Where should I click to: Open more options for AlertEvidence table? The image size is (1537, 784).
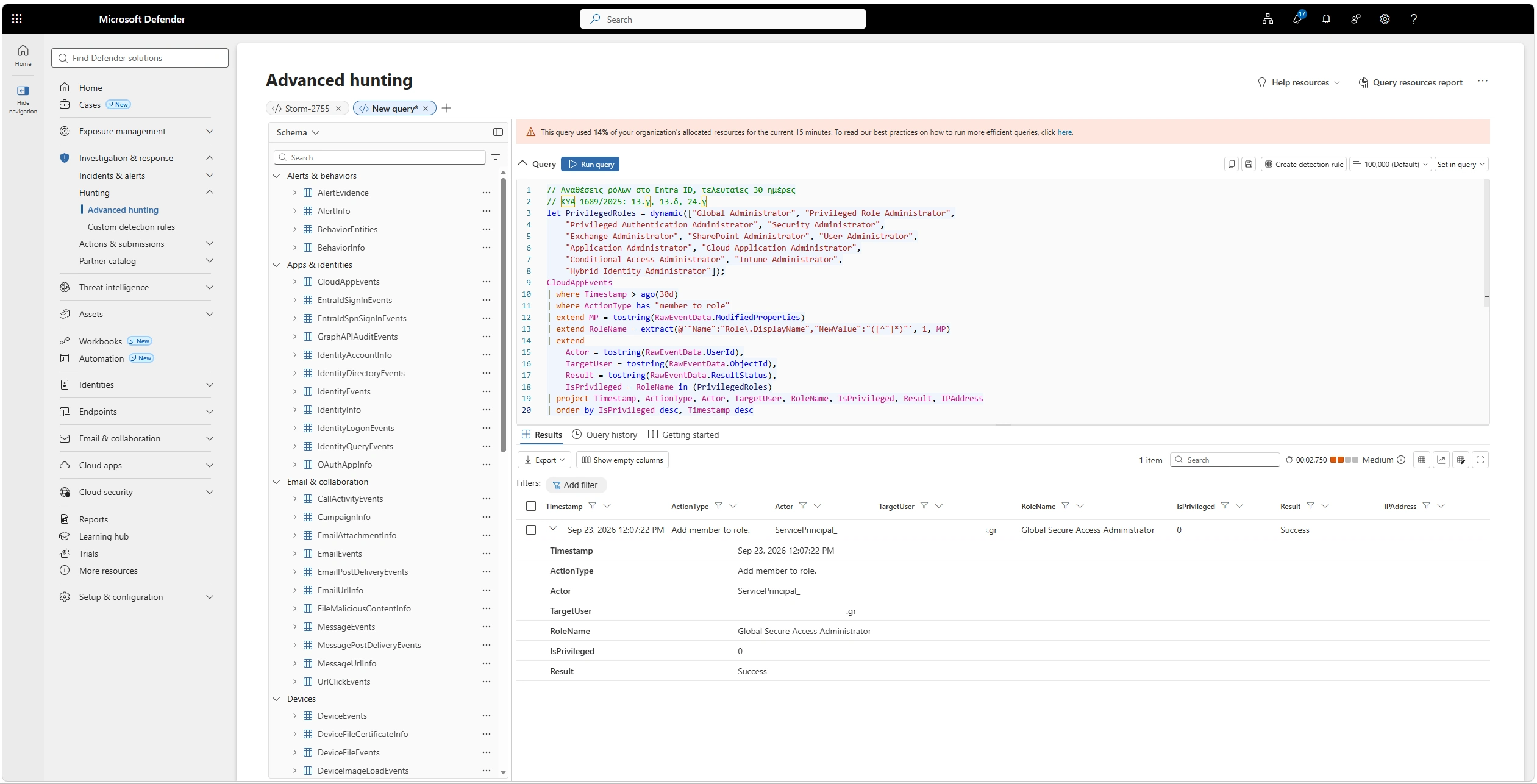[x=486, y=193]
